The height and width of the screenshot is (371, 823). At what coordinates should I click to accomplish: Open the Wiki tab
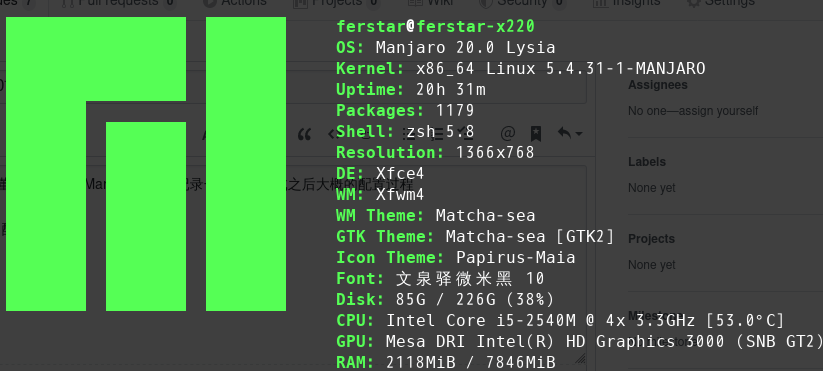click(430, 3)
